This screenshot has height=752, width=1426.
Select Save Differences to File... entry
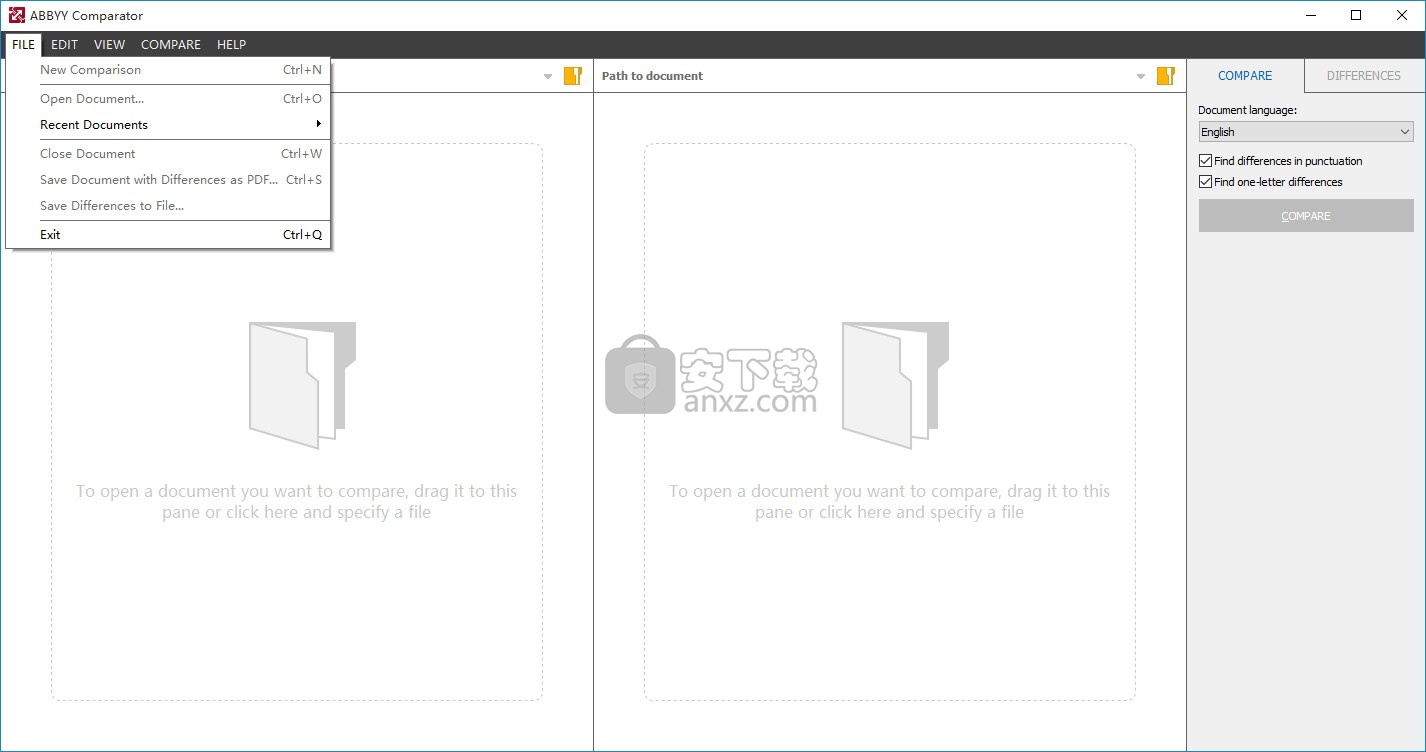[168, 206]
